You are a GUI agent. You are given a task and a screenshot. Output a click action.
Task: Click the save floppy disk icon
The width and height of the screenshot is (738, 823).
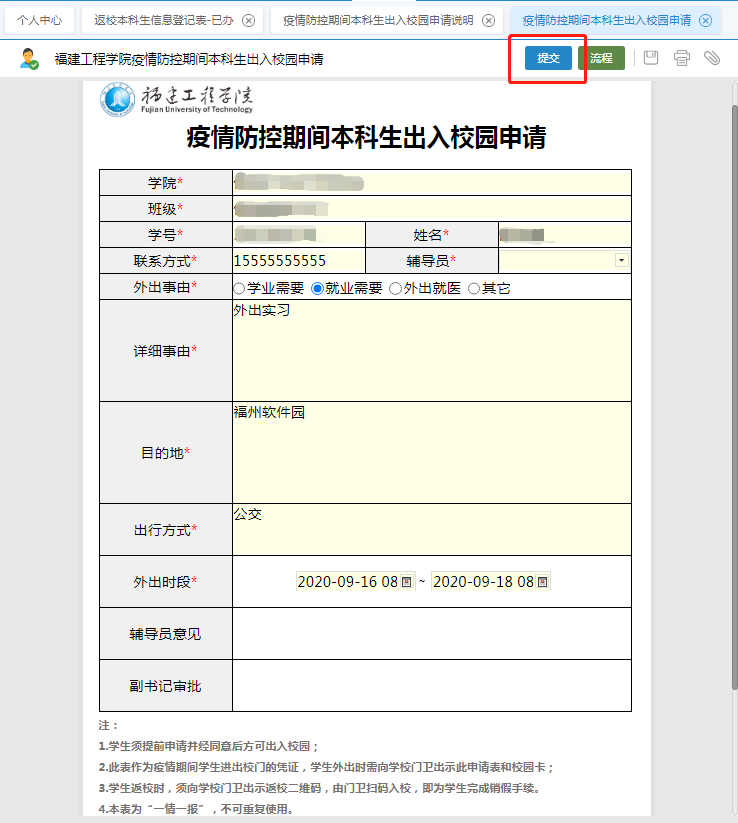(651, 58)
